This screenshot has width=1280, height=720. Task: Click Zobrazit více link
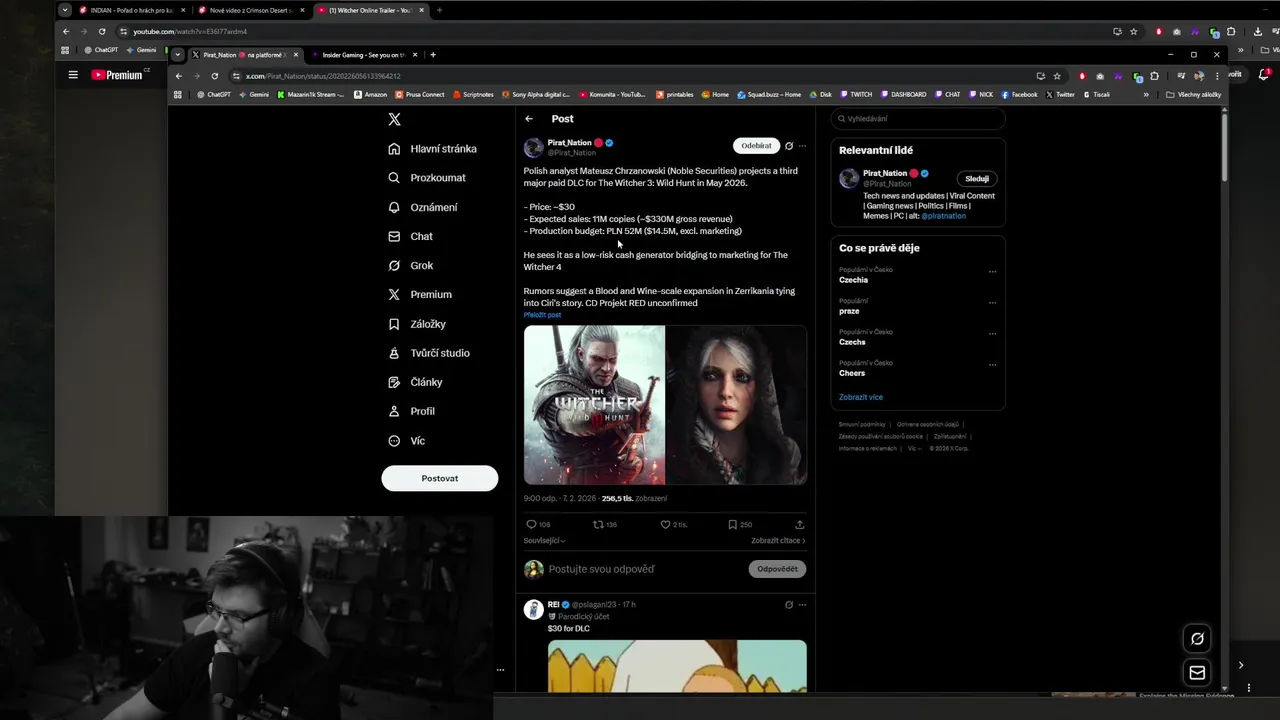coord(861,397)
